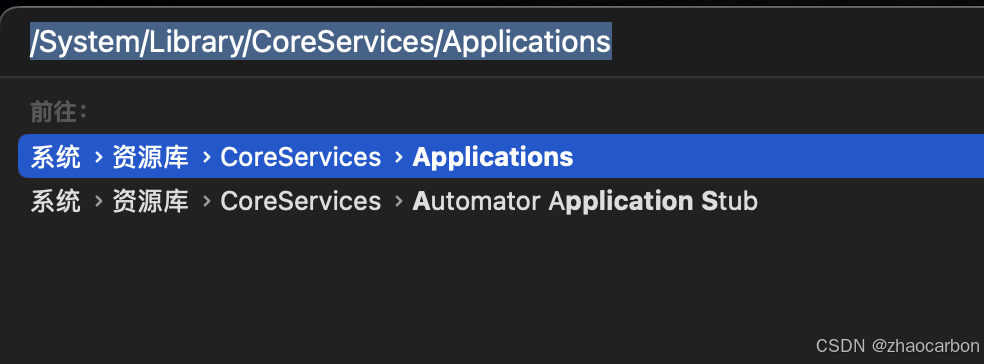Click bold Applications text in highlighted row
Image resolution: width=984 pixels, height=364 pixels.
coord(493,158)
